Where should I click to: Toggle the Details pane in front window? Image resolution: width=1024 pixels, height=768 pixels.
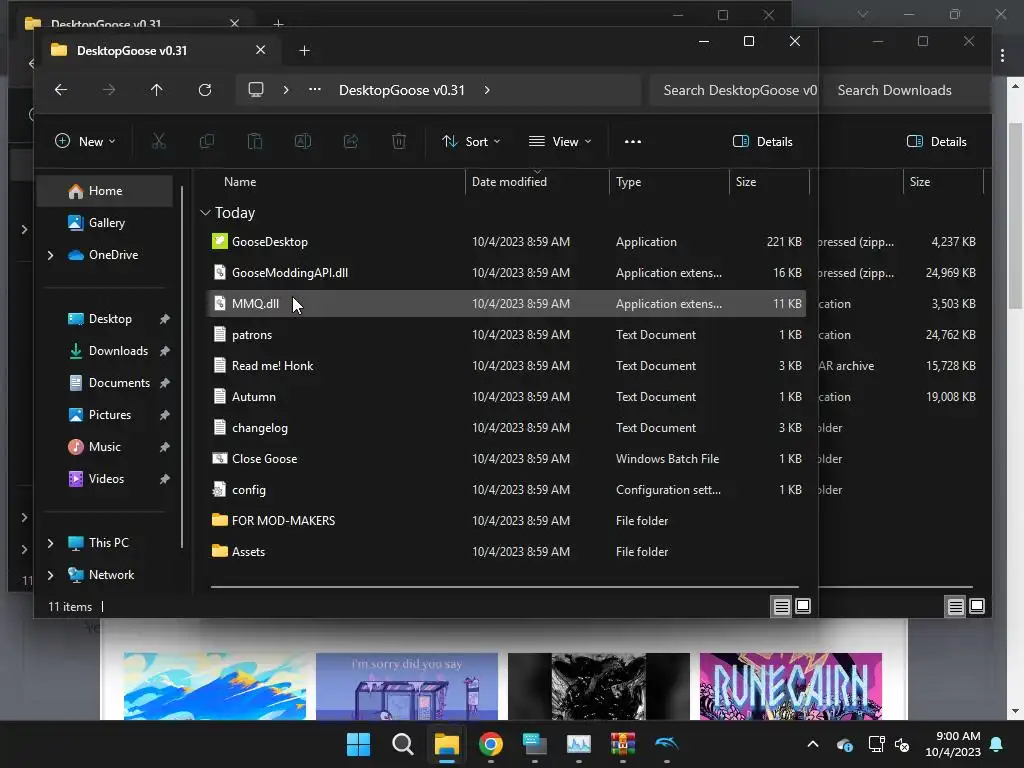763,142
